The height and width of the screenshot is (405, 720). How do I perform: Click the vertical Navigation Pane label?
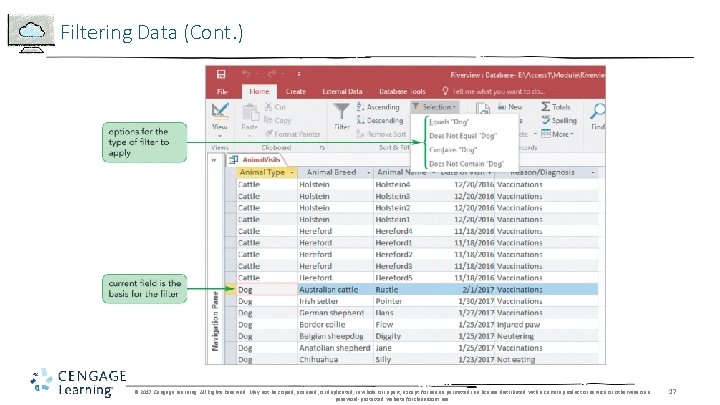(215, 321)
